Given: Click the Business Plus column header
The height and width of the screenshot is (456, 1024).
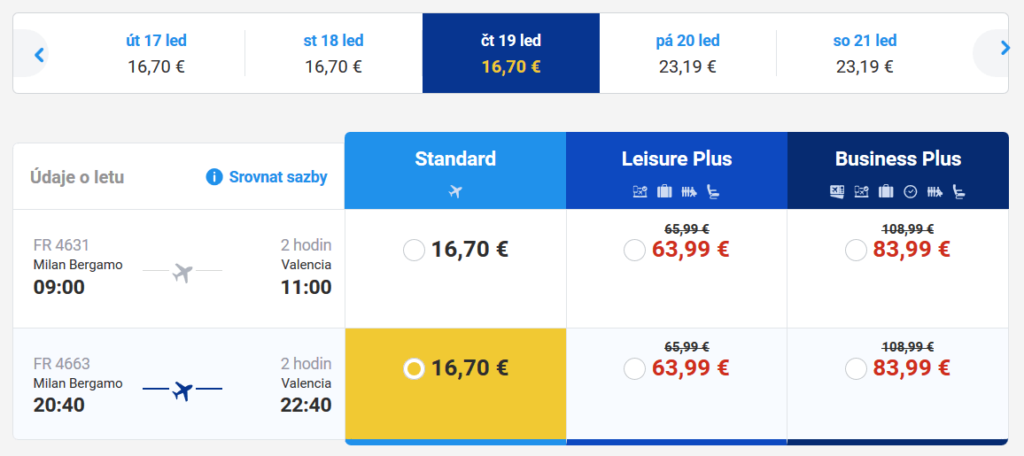Looking at the screenshot, I should point(898,171).
